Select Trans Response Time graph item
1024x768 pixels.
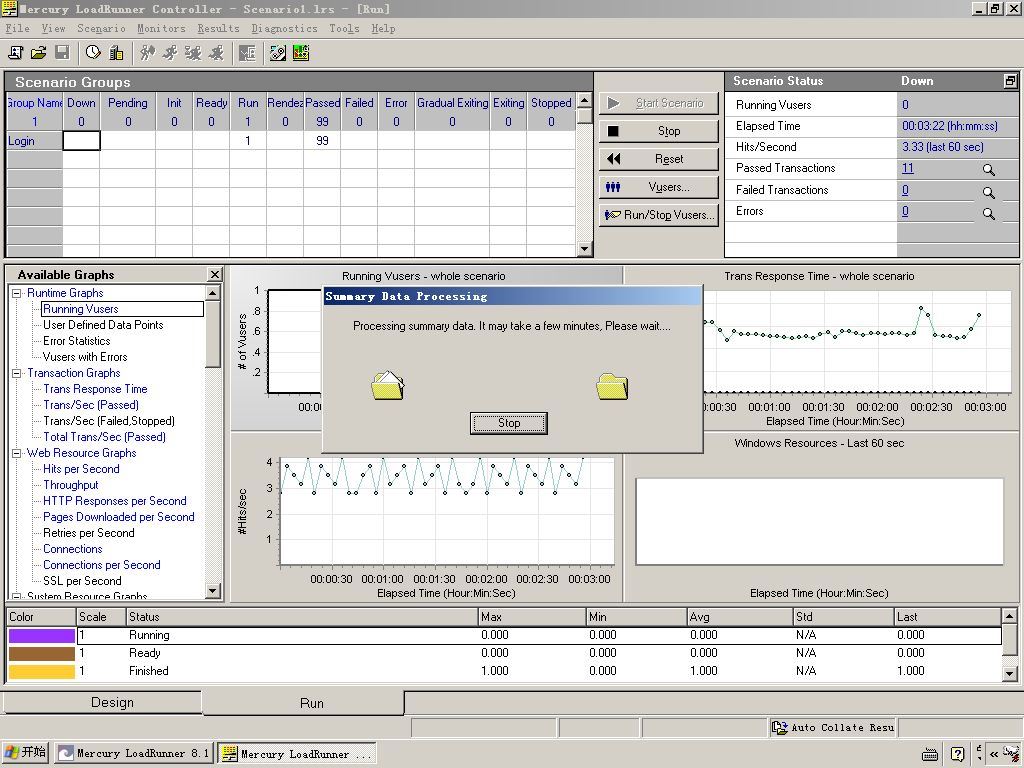click(x=95, y=389)
